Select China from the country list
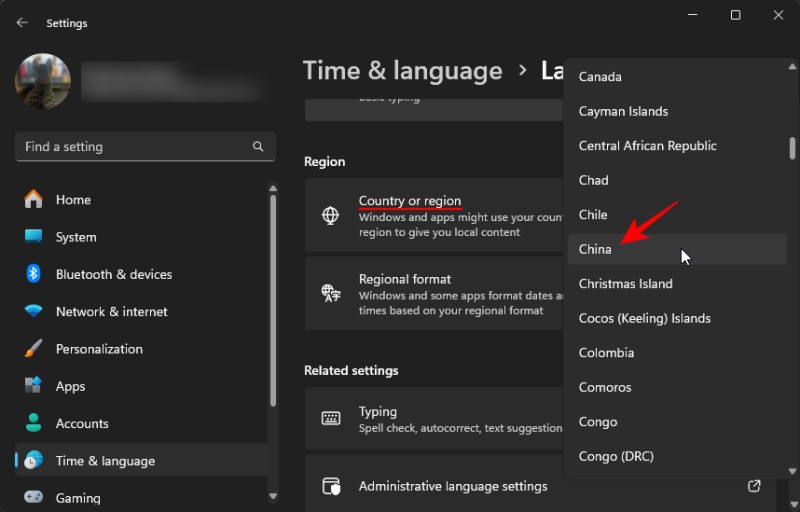This screenshot has height=512, width=800. 596,249
